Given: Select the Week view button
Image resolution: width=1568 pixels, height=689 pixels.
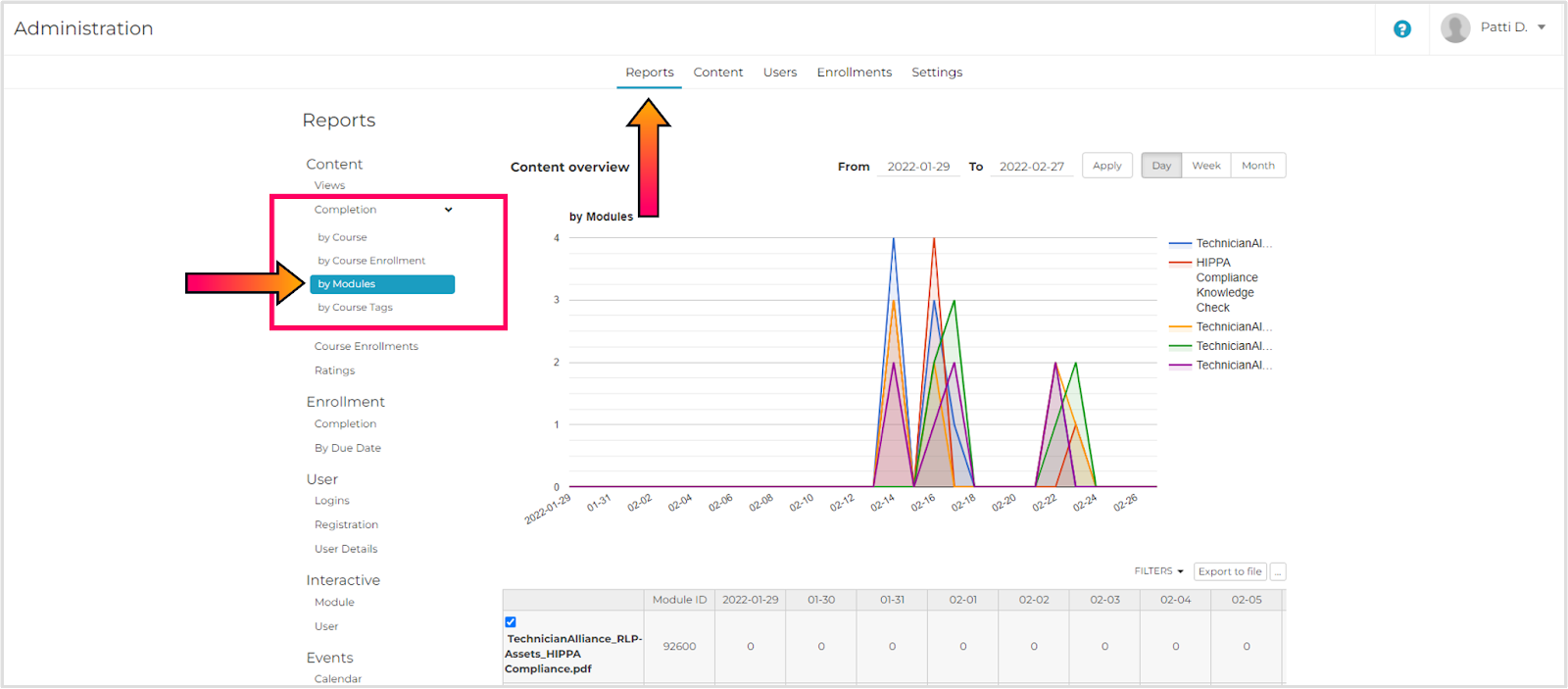Looking at the screenshot, I should coord(1206,166).
